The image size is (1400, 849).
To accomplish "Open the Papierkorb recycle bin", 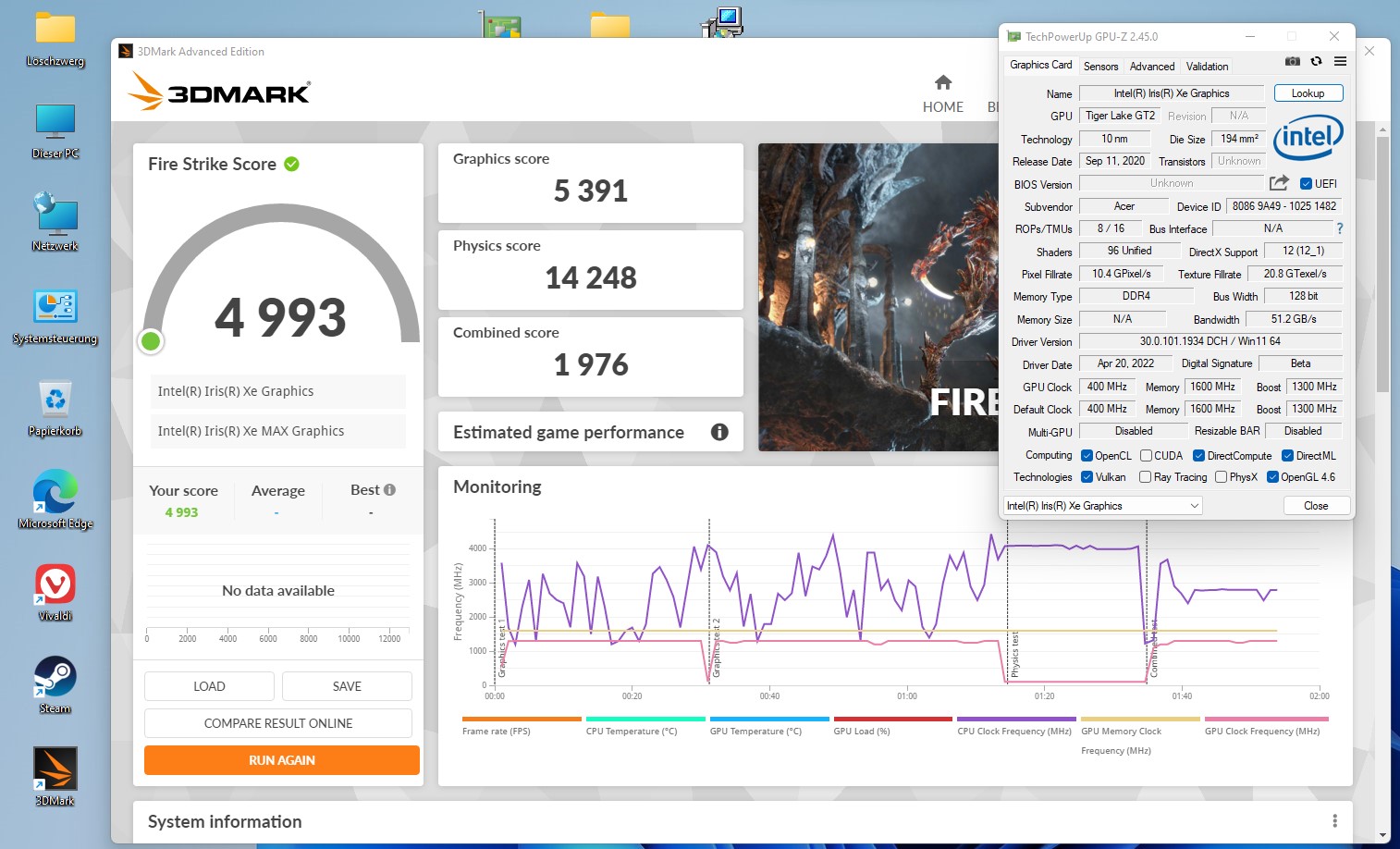I will 55,408.
